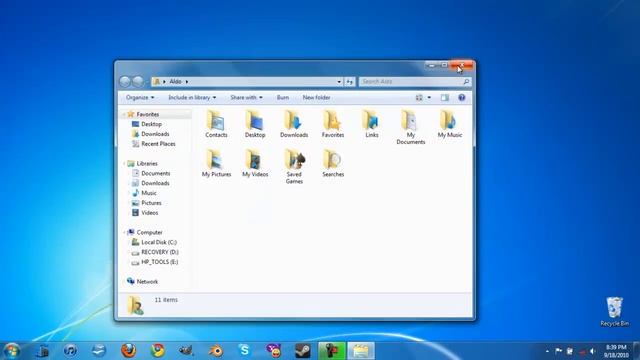This screenshot has height=360, width=640.
Task: Collapse the Computer group in sidebar
Action: (x=124, y=232)
